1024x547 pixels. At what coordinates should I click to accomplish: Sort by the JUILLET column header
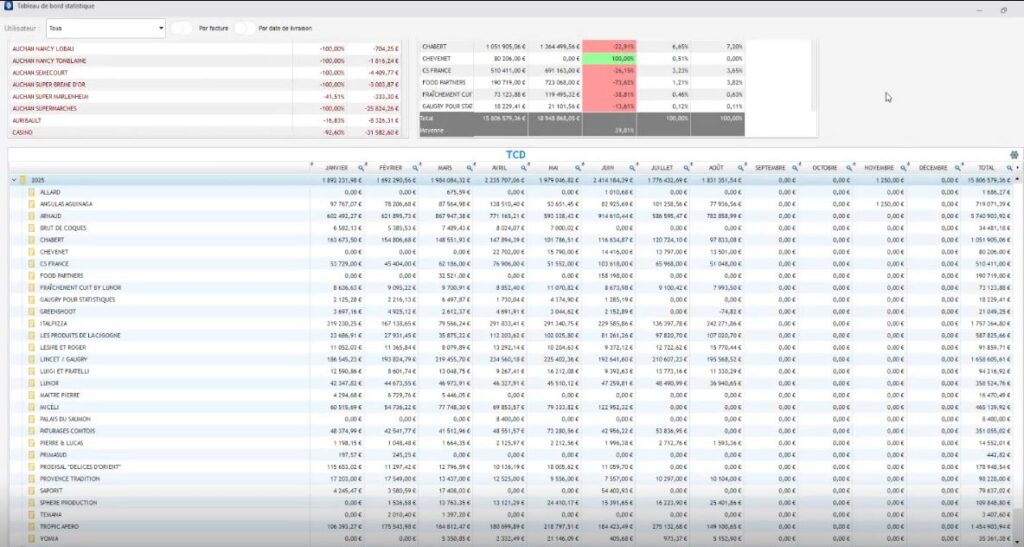[662, 168]
